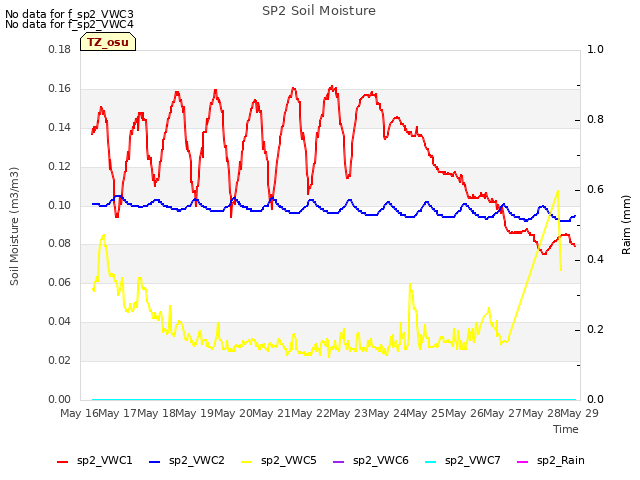Click the May 24 date tick label

387,413
